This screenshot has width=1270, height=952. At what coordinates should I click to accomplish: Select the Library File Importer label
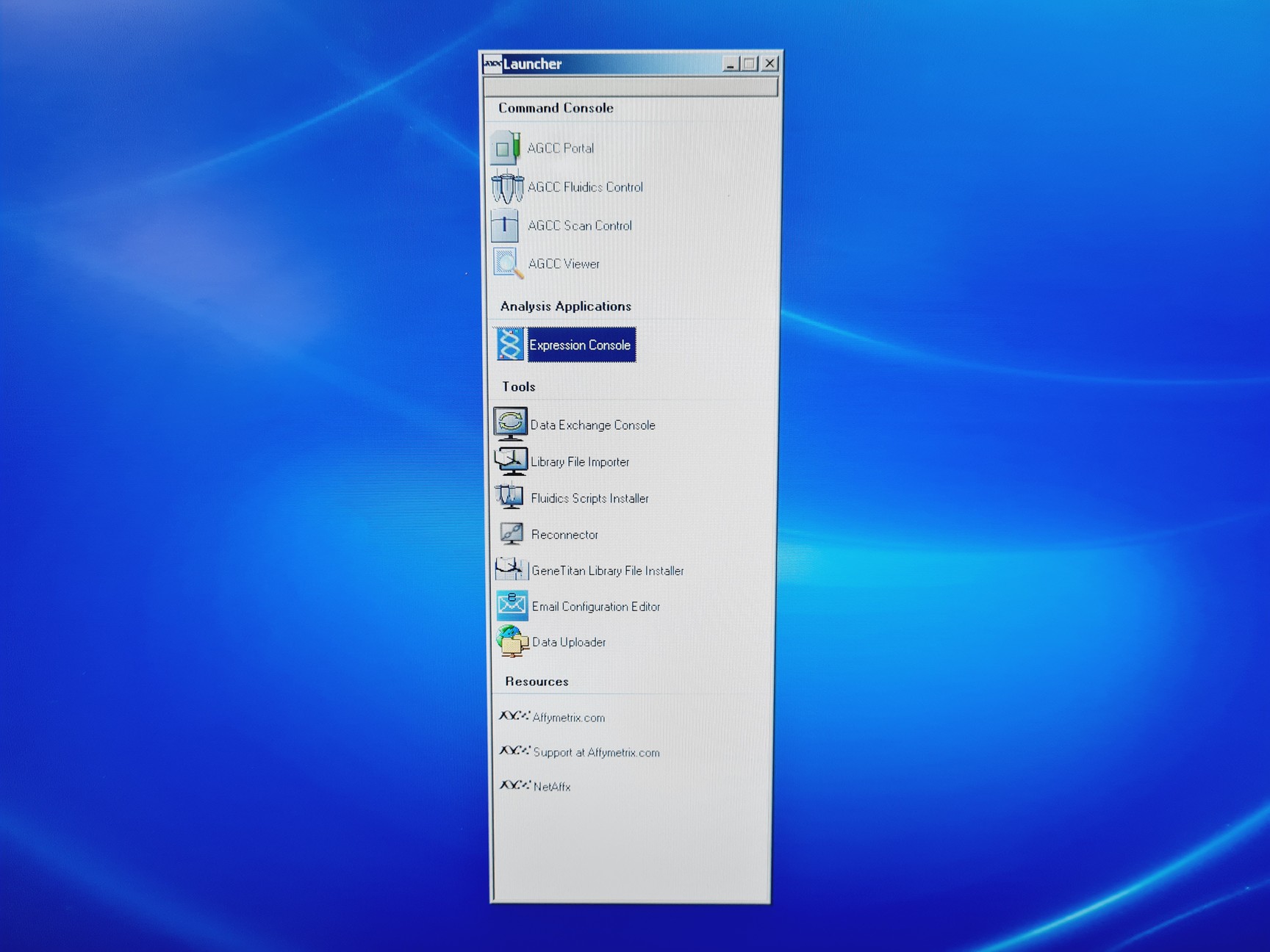tap(580, 462)
